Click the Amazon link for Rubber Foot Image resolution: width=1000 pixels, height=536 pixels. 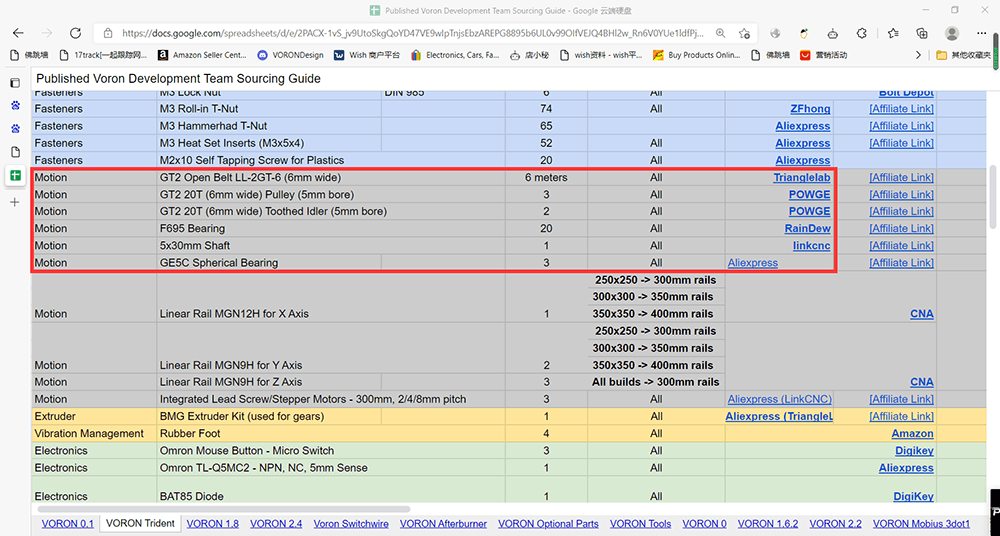pos(912,434)
